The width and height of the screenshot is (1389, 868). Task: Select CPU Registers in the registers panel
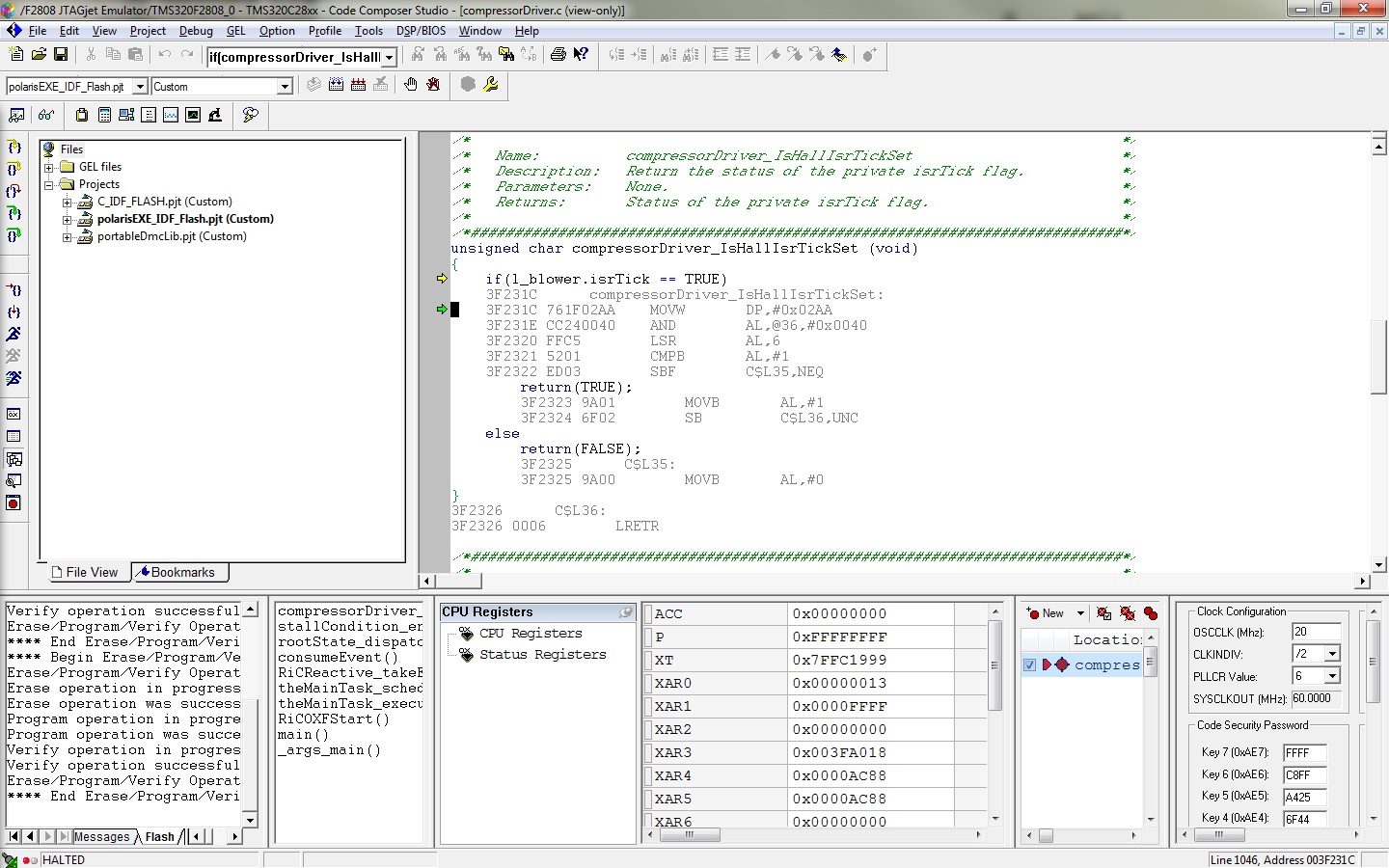[x=531, y=633]
